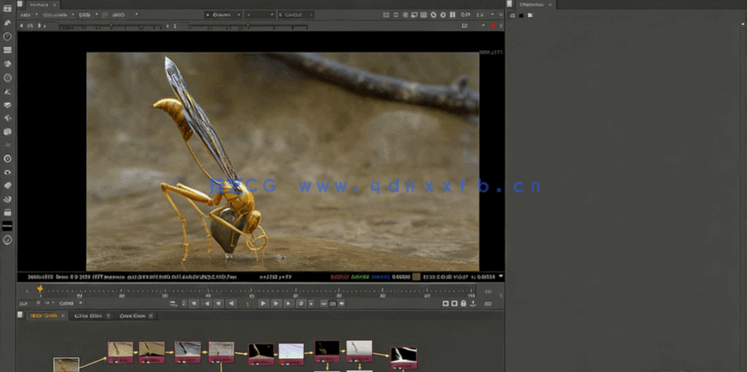Open the fourth dropdown in the viewer top bar

tap(124, 15)
